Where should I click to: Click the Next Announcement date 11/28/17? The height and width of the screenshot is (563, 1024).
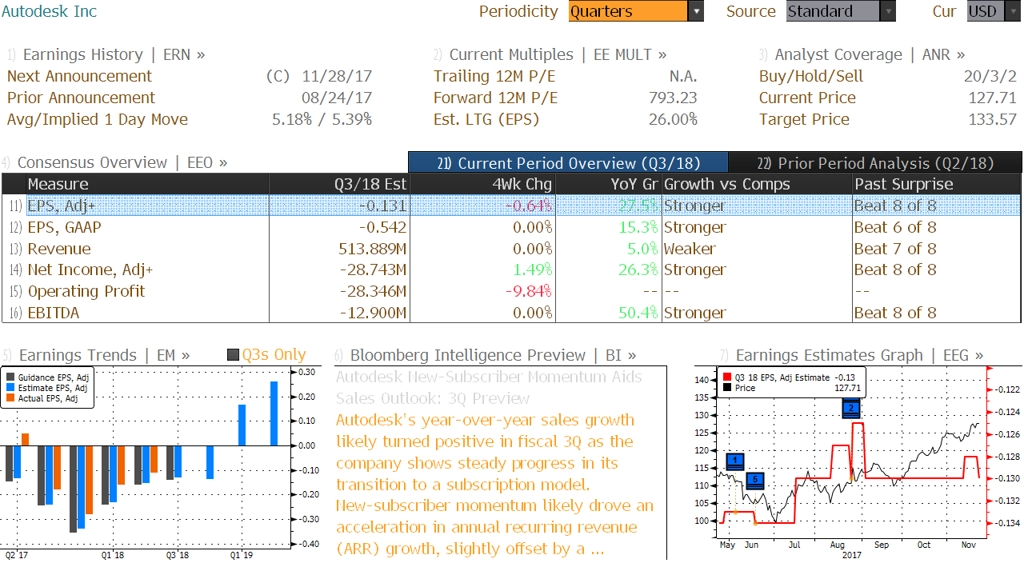336,76
